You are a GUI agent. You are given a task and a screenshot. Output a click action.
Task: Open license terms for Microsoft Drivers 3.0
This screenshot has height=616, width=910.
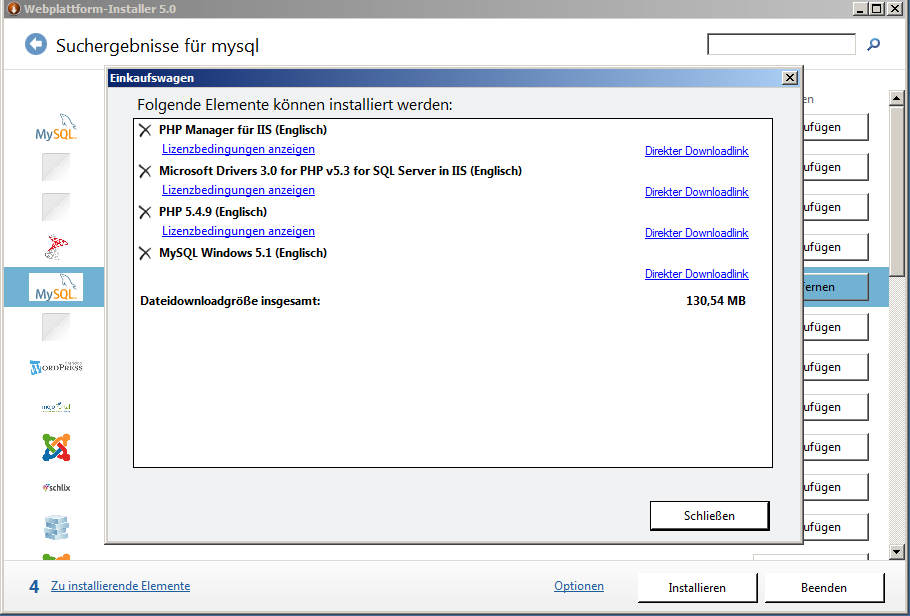[x=239, y=190]
